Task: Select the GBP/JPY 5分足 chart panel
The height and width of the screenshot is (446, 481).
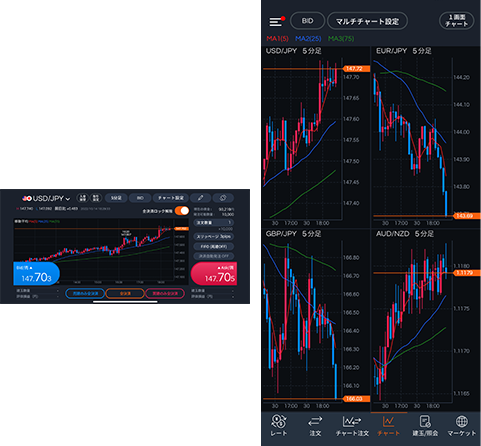Action: [316, 320]
